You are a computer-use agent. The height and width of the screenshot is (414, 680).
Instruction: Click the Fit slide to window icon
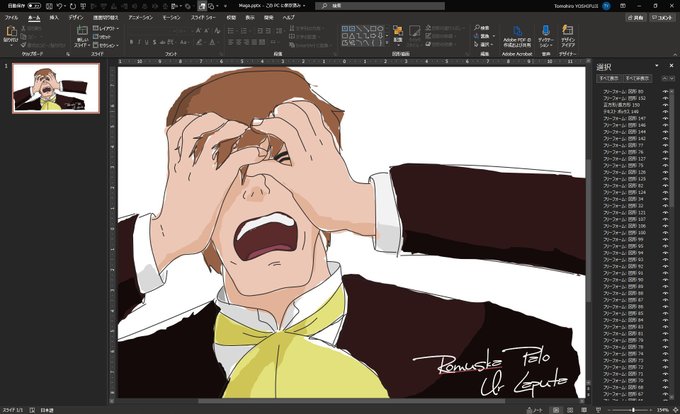point(675,410)
